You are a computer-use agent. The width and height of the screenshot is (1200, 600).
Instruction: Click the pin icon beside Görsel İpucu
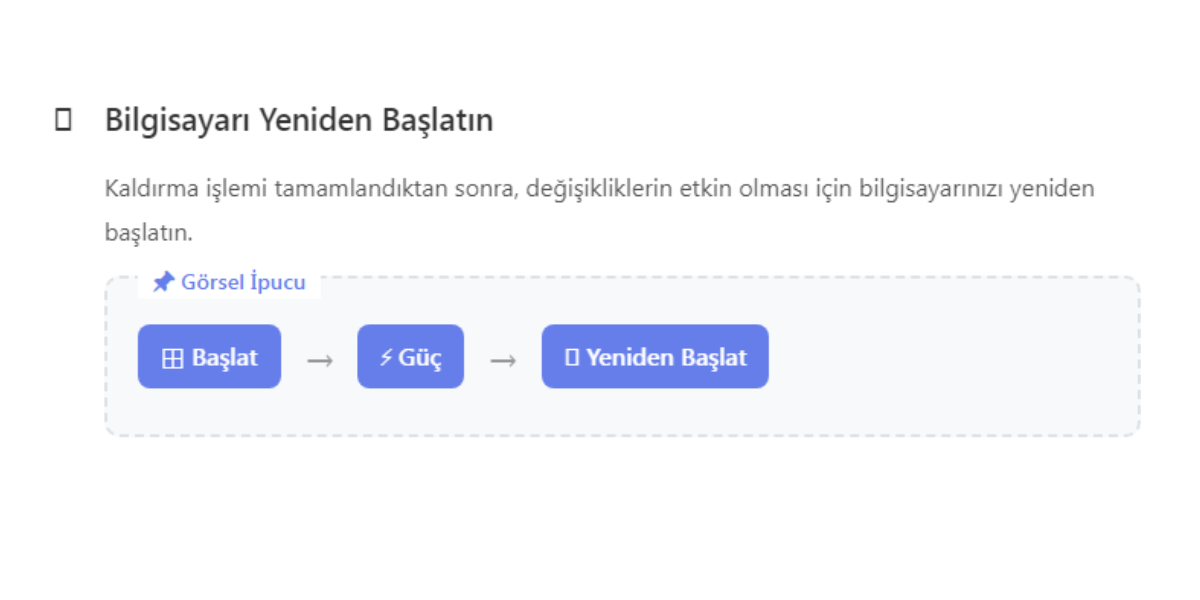pos(163,283)
